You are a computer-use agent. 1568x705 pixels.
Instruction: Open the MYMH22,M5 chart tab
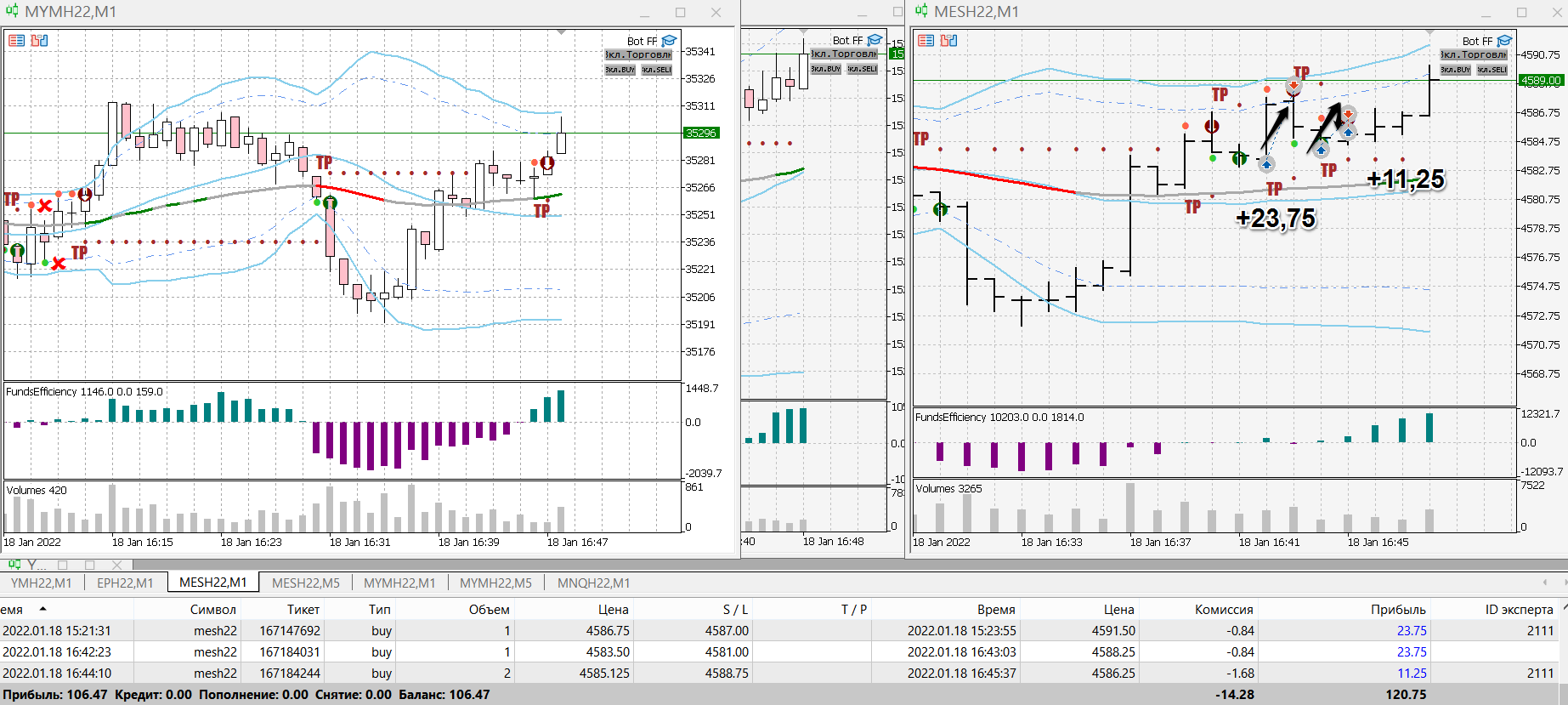(495, 583)
